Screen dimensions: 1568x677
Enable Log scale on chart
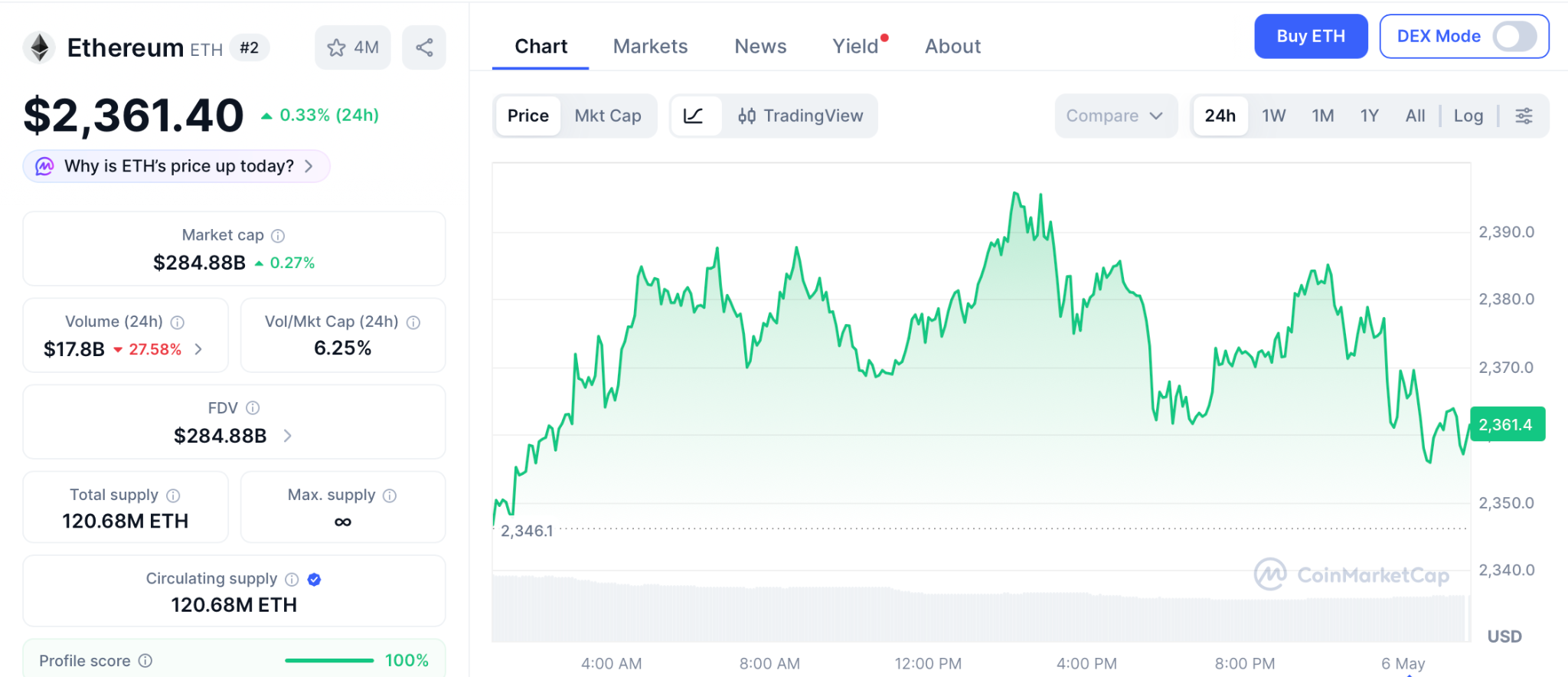click(x=1468, y=116)
